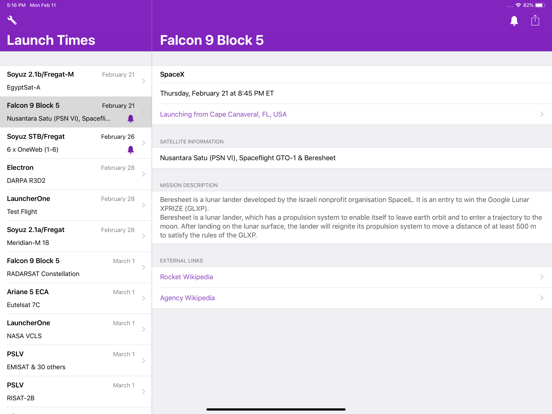This screenshot has width=552, height=414.
Task: Open LauncherOne NASA VCLS row chevron
Action: (144, 329)
